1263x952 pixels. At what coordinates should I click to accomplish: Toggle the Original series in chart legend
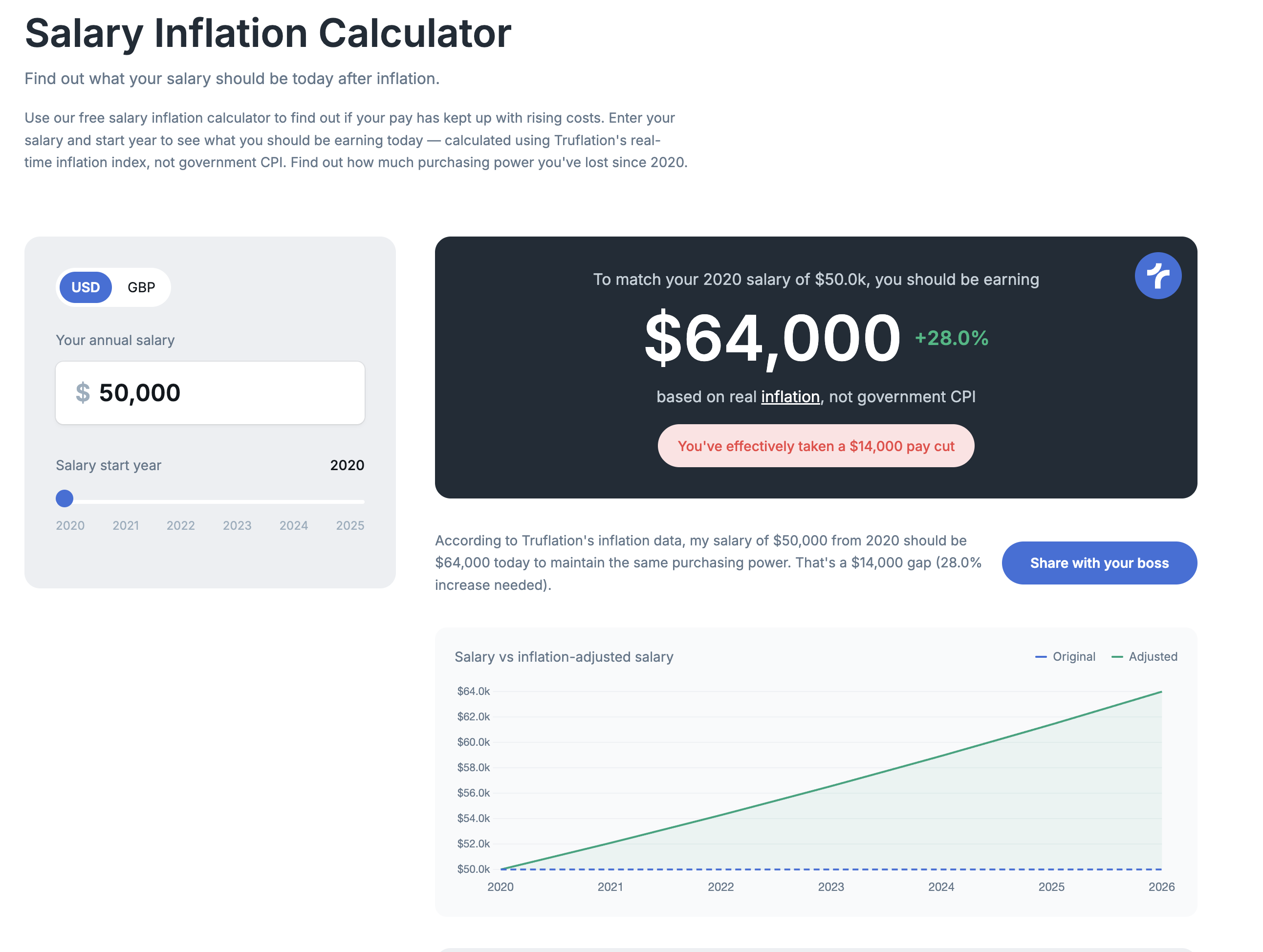(x=1066, y=656)
